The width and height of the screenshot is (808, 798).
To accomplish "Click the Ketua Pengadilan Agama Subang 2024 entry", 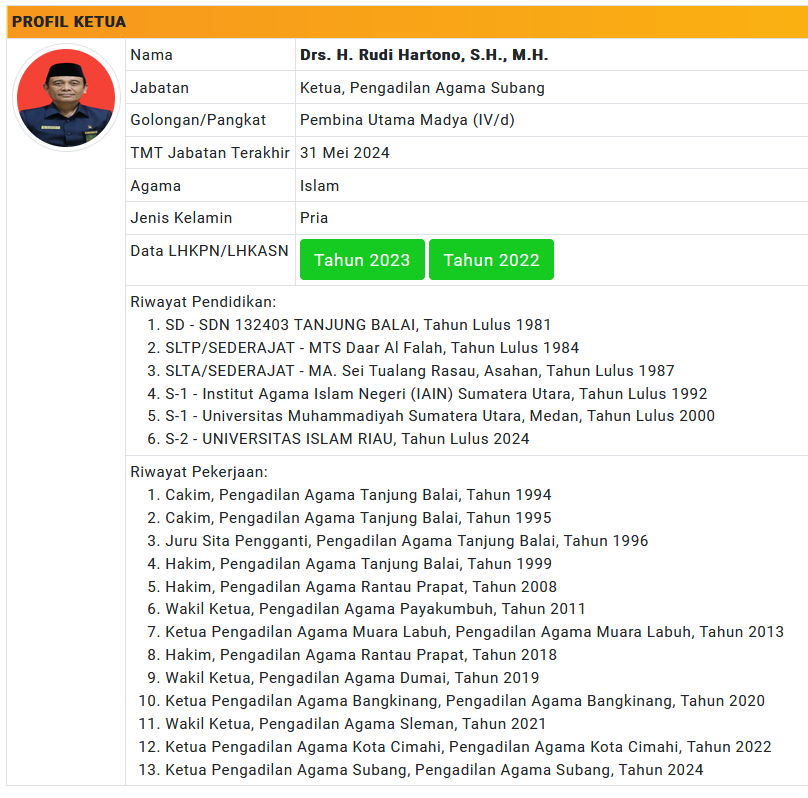I will [x=434, y=770].
